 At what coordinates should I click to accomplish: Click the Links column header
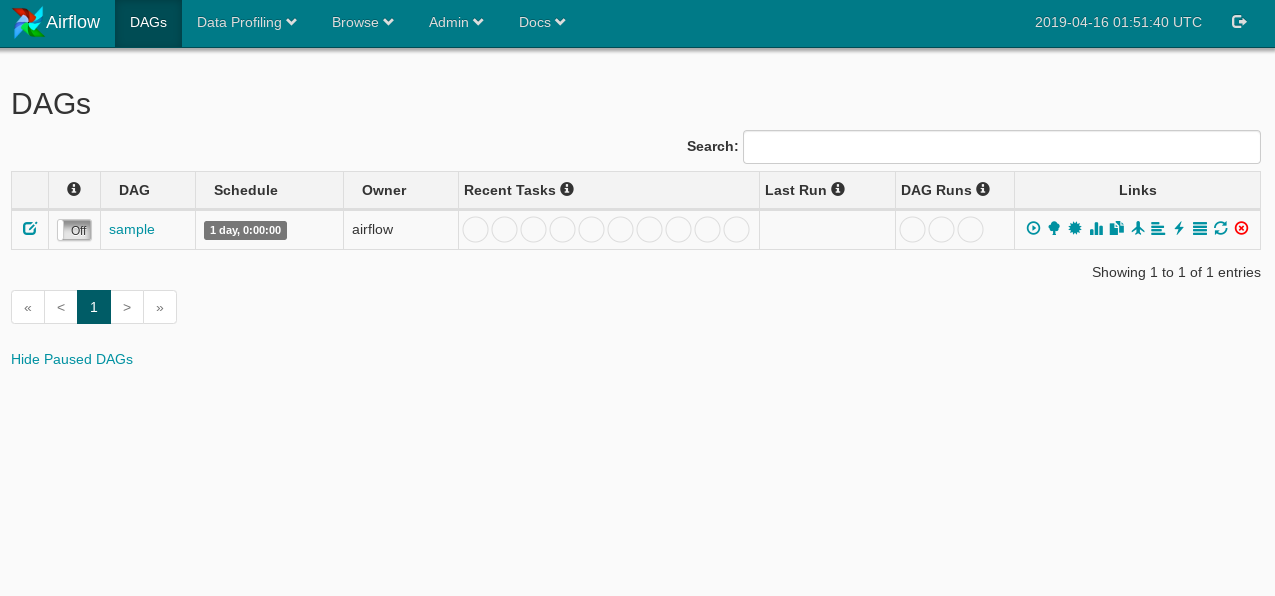[1138, 190]
